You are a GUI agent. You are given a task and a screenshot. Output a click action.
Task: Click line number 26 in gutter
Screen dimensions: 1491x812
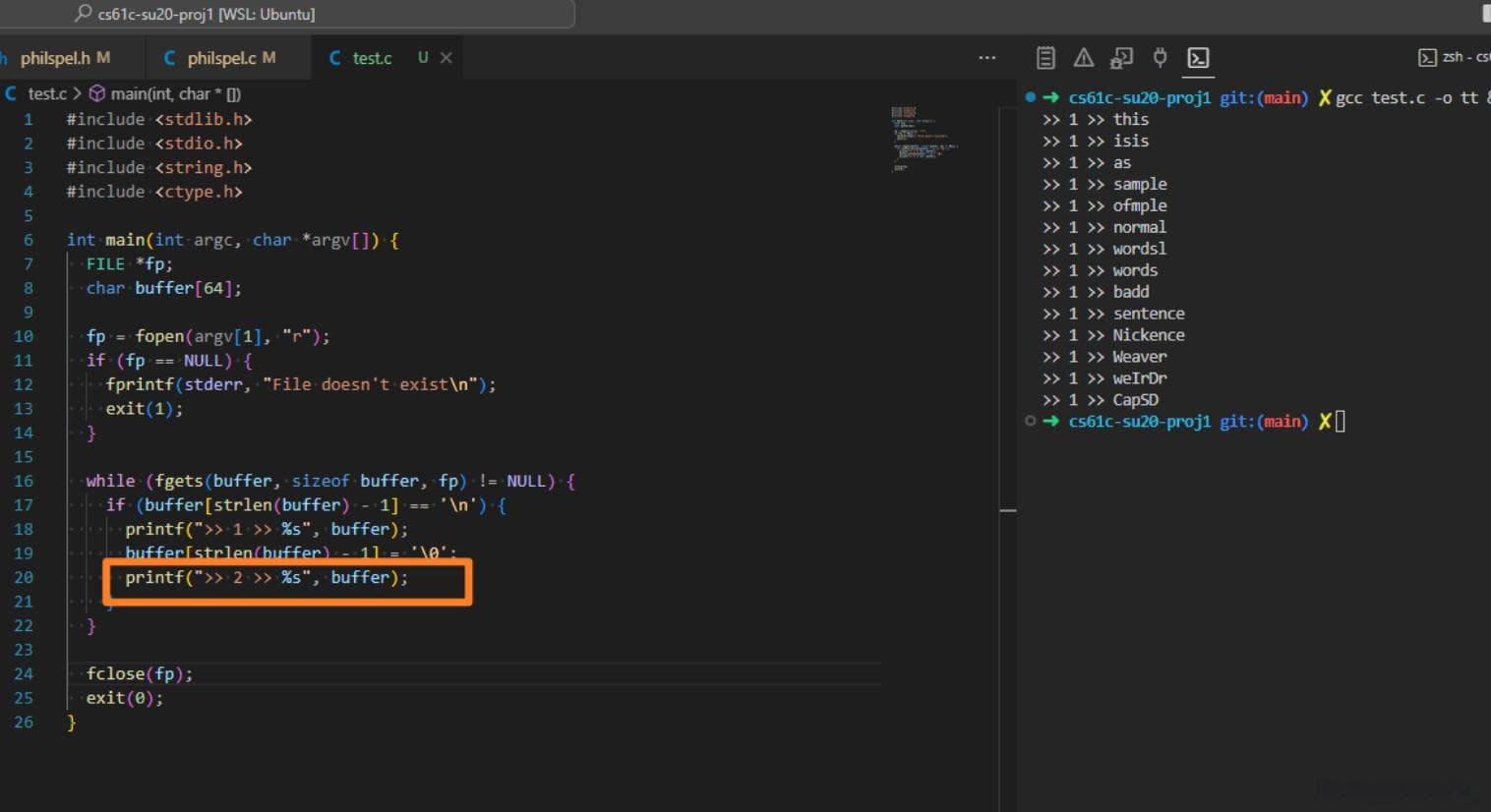point(24,722)
